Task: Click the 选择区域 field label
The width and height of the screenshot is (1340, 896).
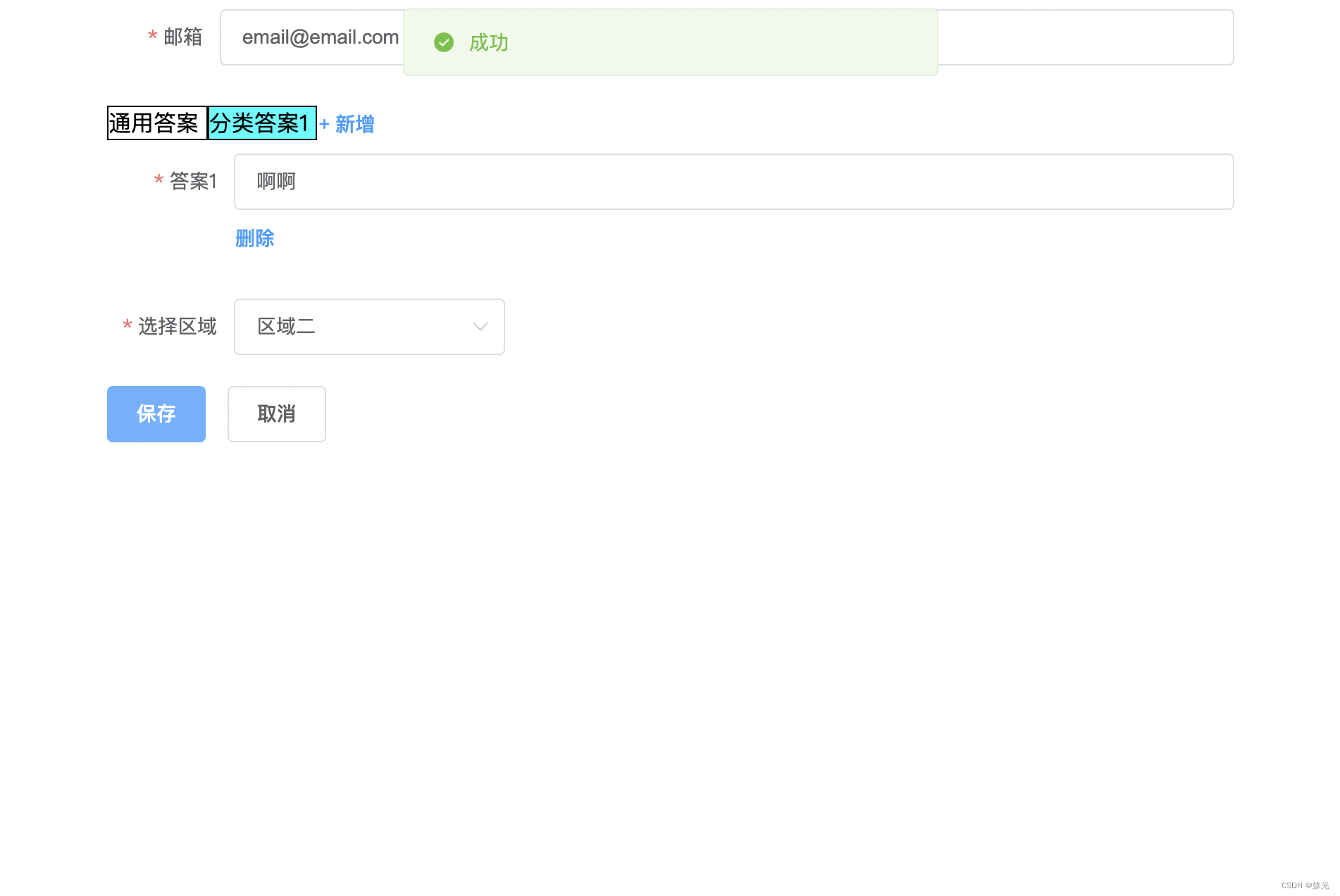Action: click(177, 326)
